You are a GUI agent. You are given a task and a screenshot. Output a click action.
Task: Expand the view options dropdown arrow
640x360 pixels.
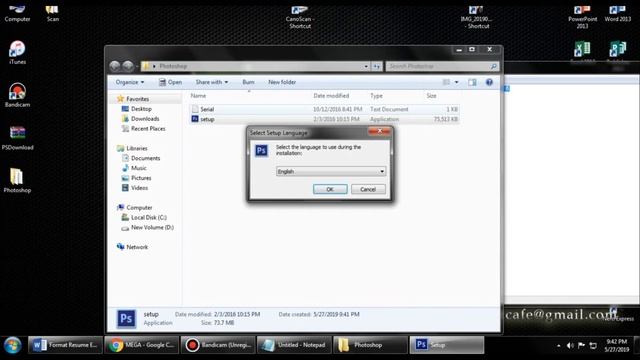click(x=456, y=82)
